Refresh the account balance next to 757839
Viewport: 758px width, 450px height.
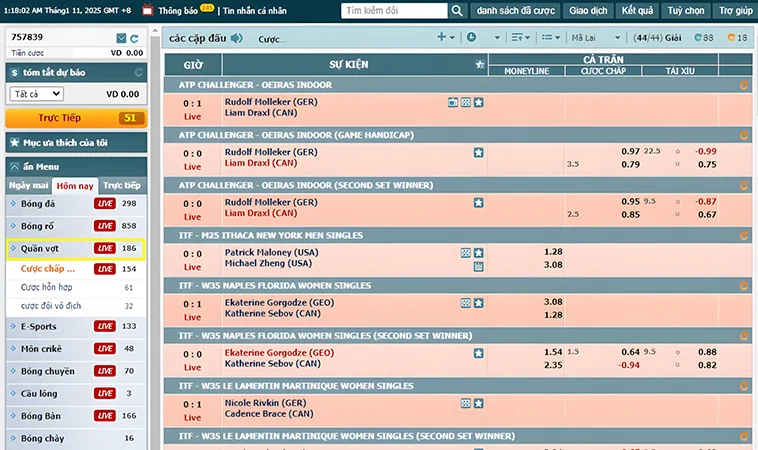[134, 38]
